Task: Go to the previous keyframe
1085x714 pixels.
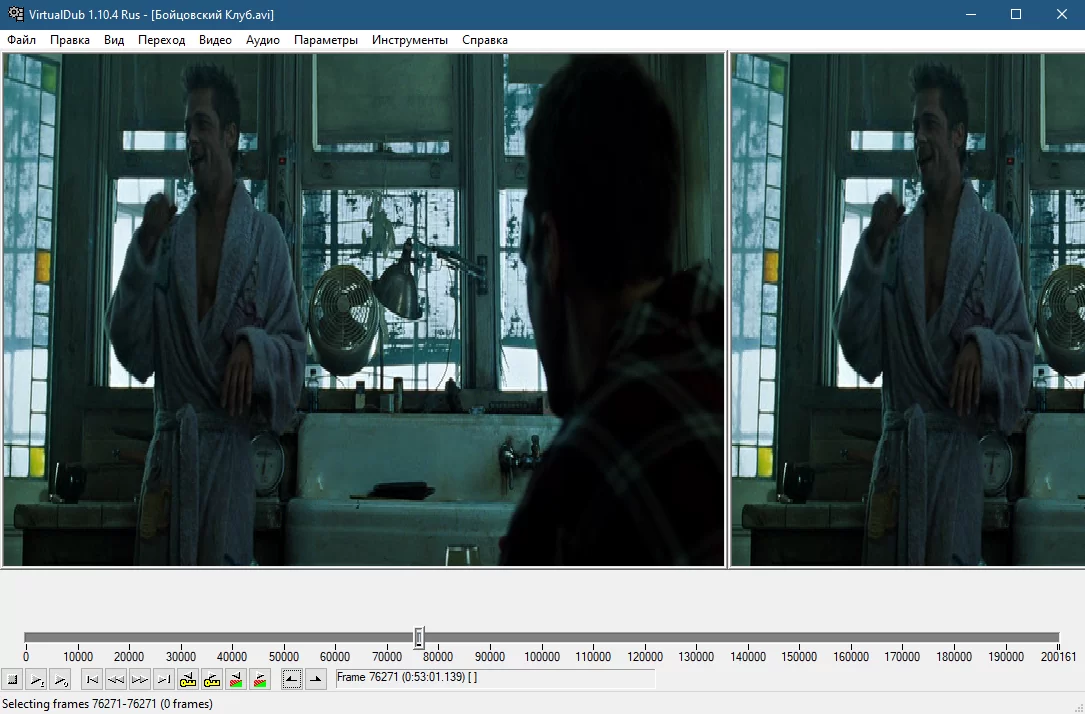Action: coord(188,680)
